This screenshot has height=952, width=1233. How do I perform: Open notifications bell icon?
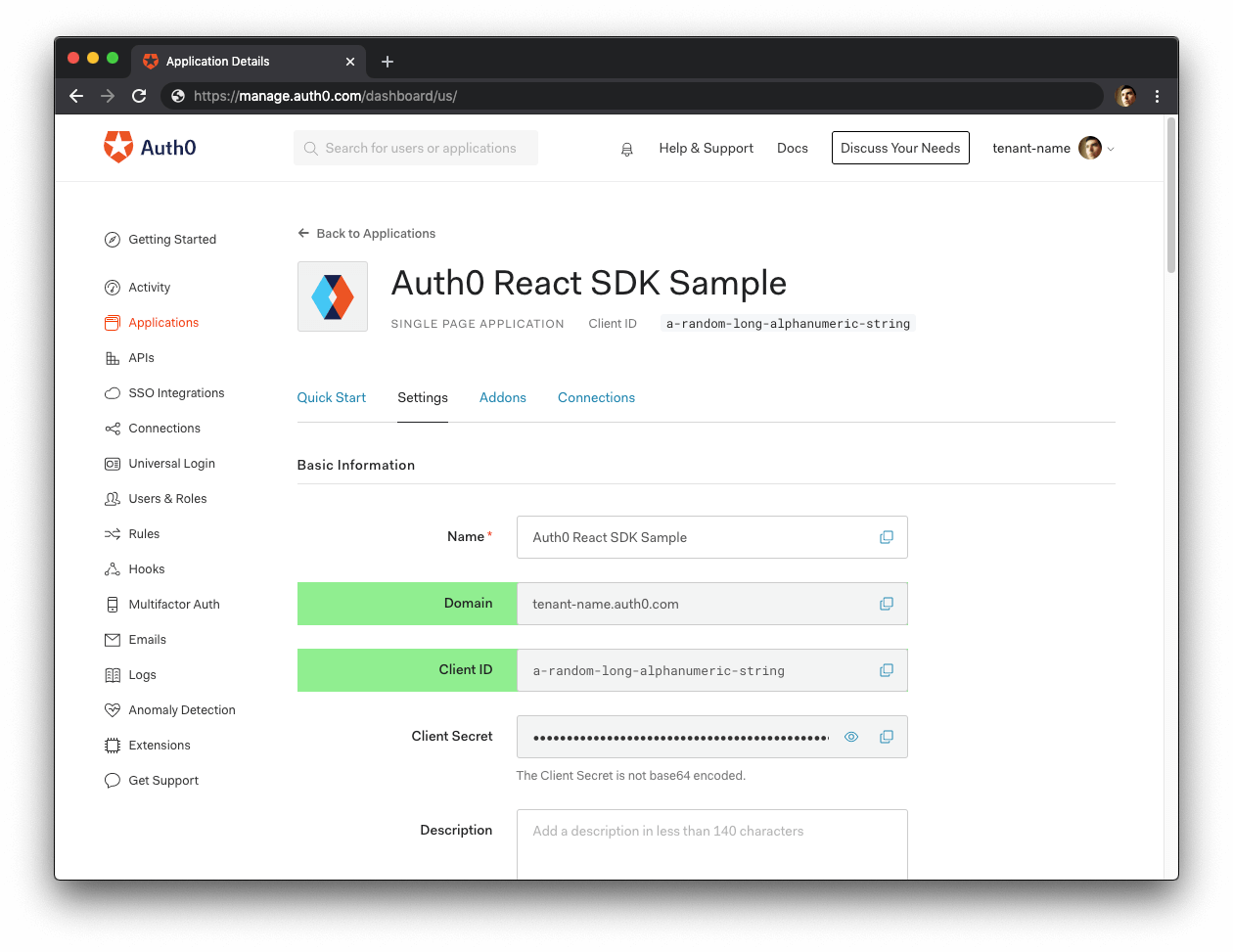(627, 149)
